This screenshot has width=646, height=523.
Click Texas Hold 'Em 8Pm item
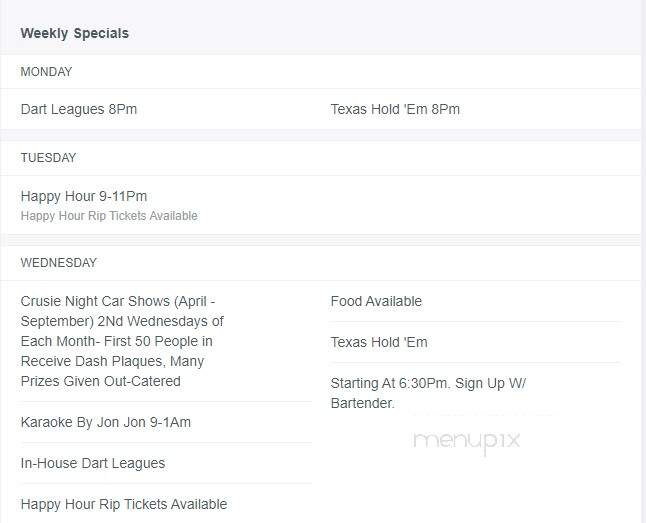point(395,109)
